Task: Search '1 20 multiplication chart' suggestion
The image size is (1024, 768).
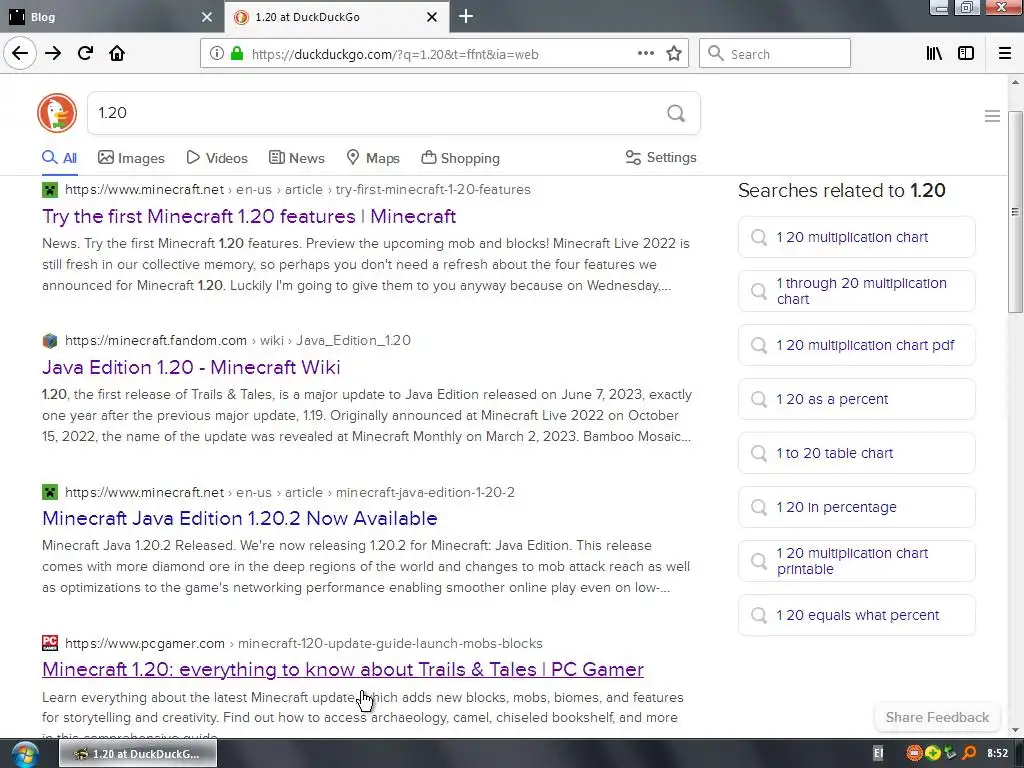Action: 857,237
